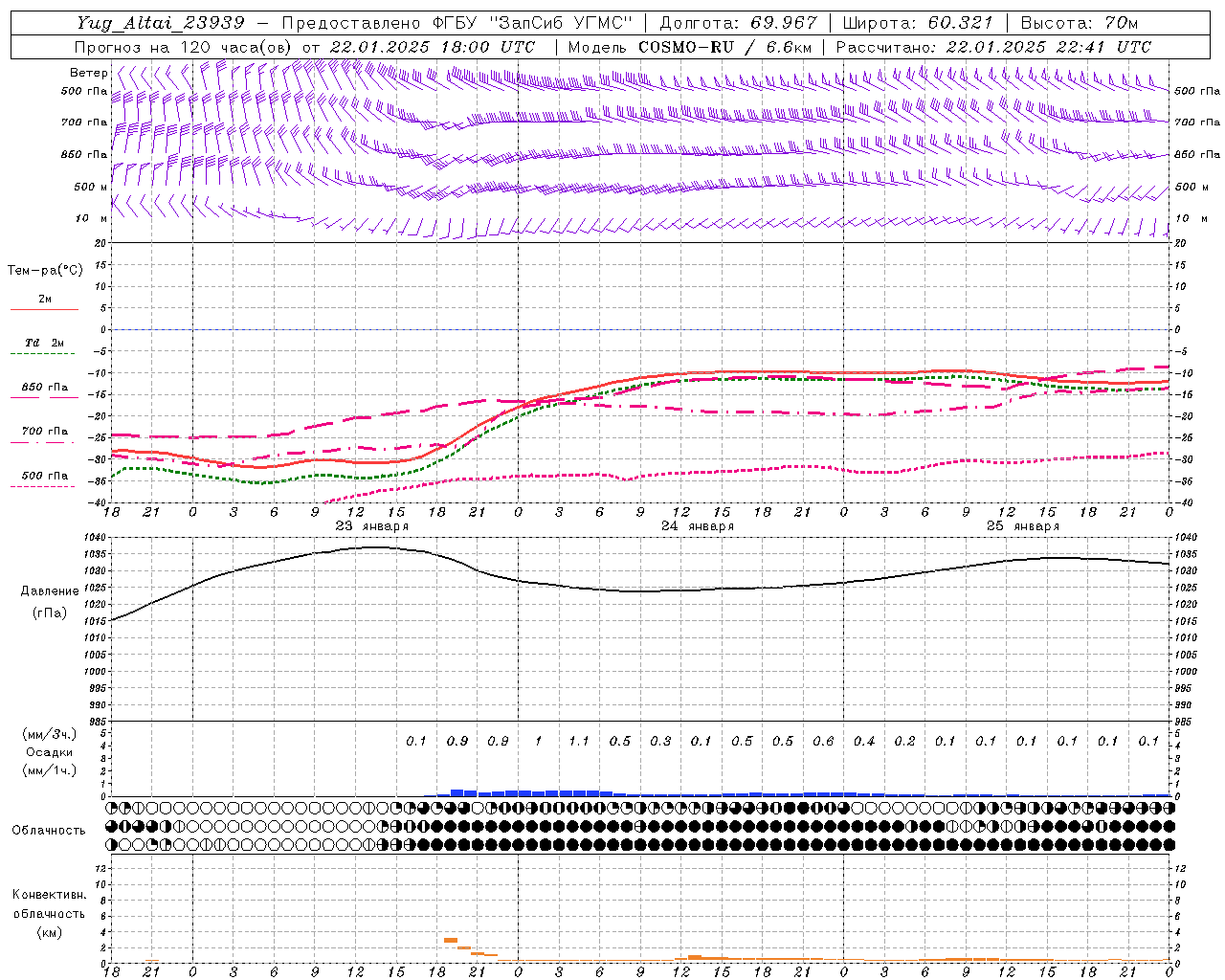Click "Прогноз на 120 часа(ов)" forecast header
1225x980 pixels.
184,47
